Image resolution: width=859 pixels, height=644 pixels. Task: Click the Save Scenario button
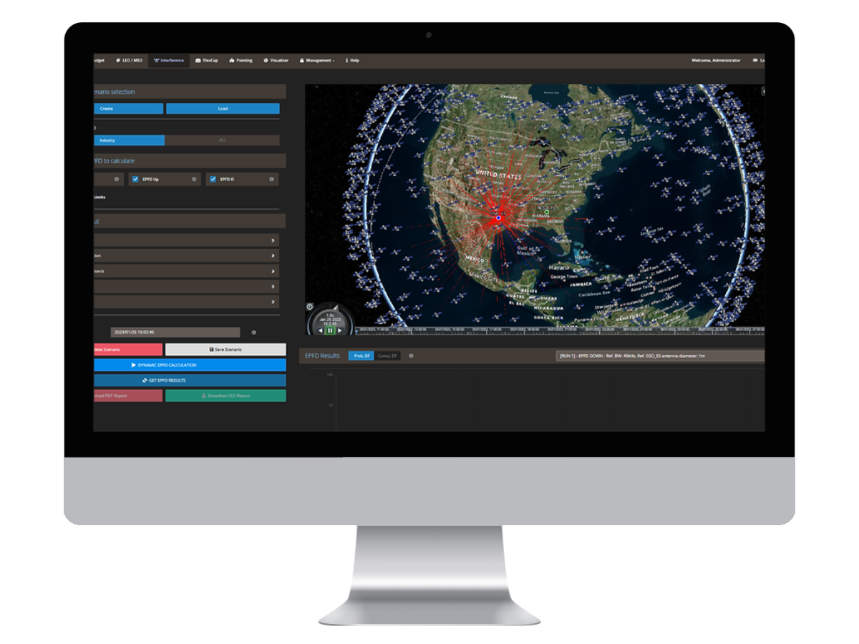coord(225,349)
